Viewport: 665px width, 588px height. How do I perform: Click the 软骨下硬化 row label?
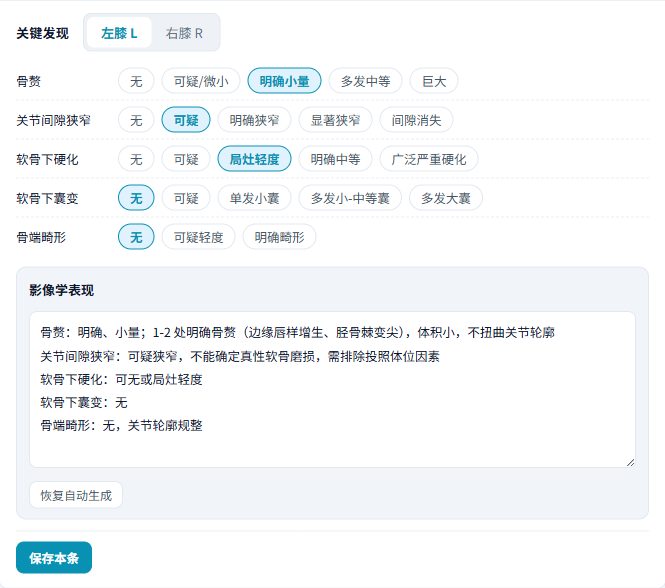tap(47, 159)
